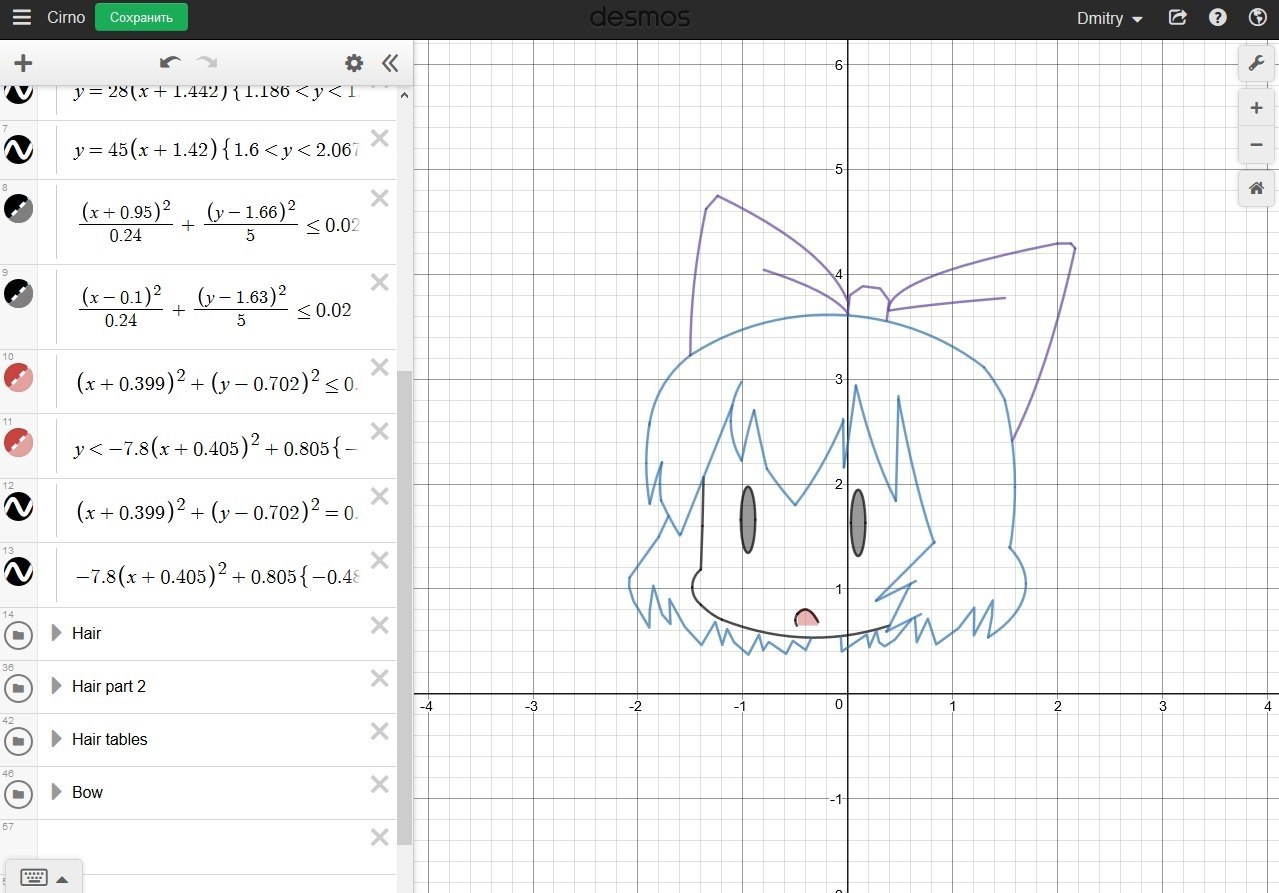Viewport: 1279px width, 893px height.
Task: Toggle visibility of expression 11 red inequality
Action: (x=19, y=442)
